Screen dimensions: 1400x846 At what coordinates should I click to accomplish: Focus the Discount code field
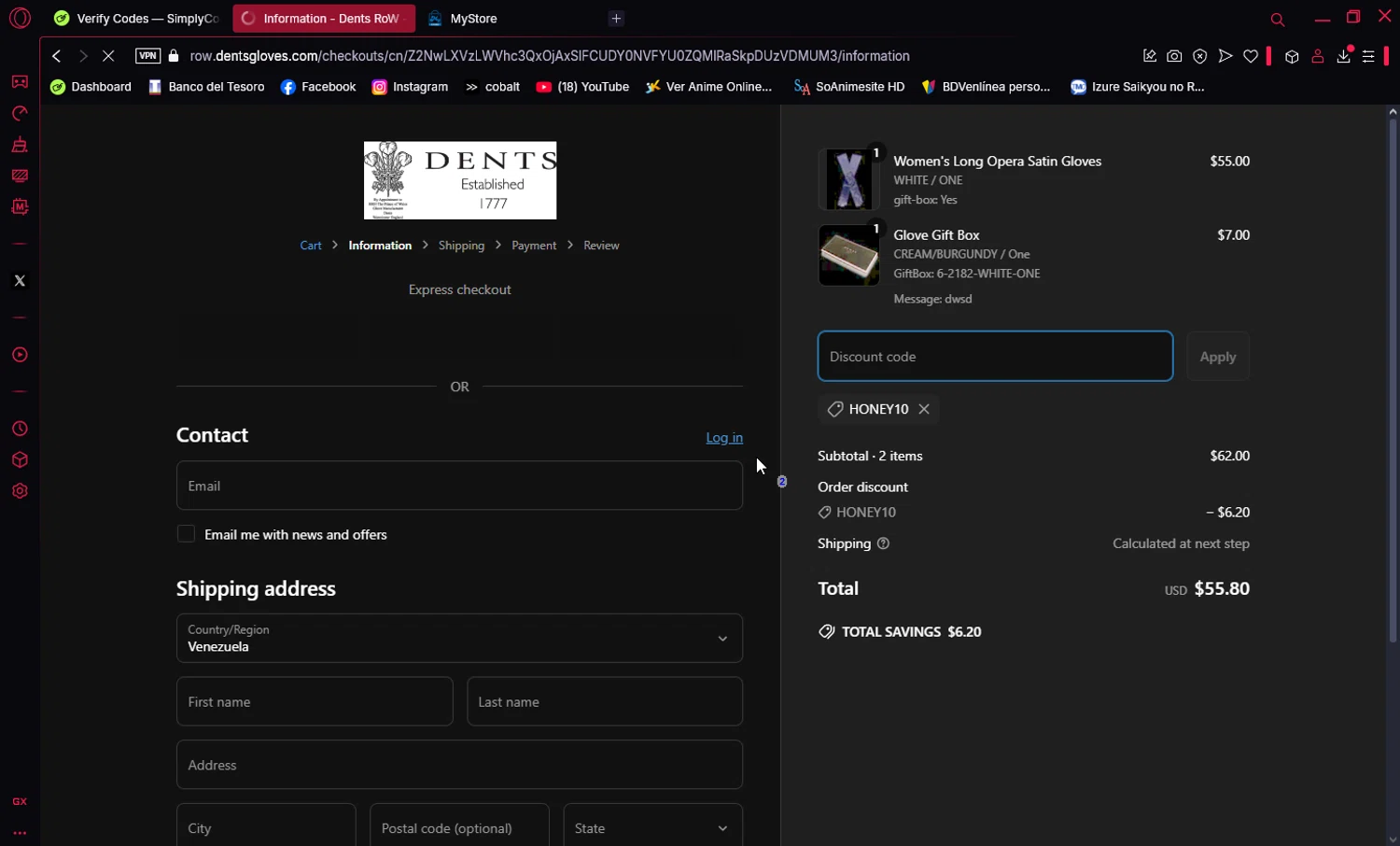pyautogui.click(x=995, y=357)
